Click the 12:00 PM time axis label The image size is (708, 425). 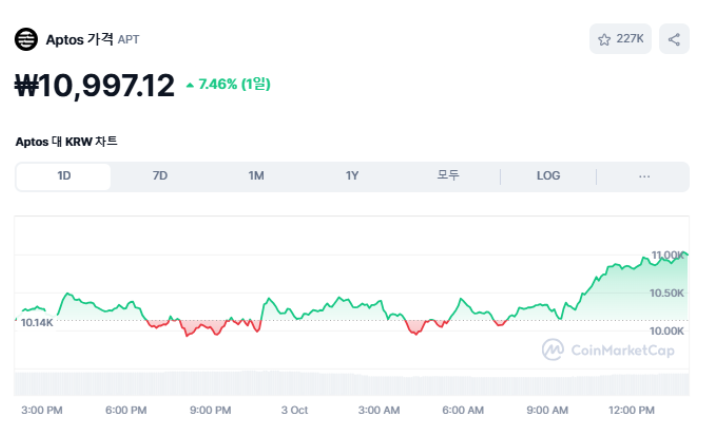click(x=631, y=410)
